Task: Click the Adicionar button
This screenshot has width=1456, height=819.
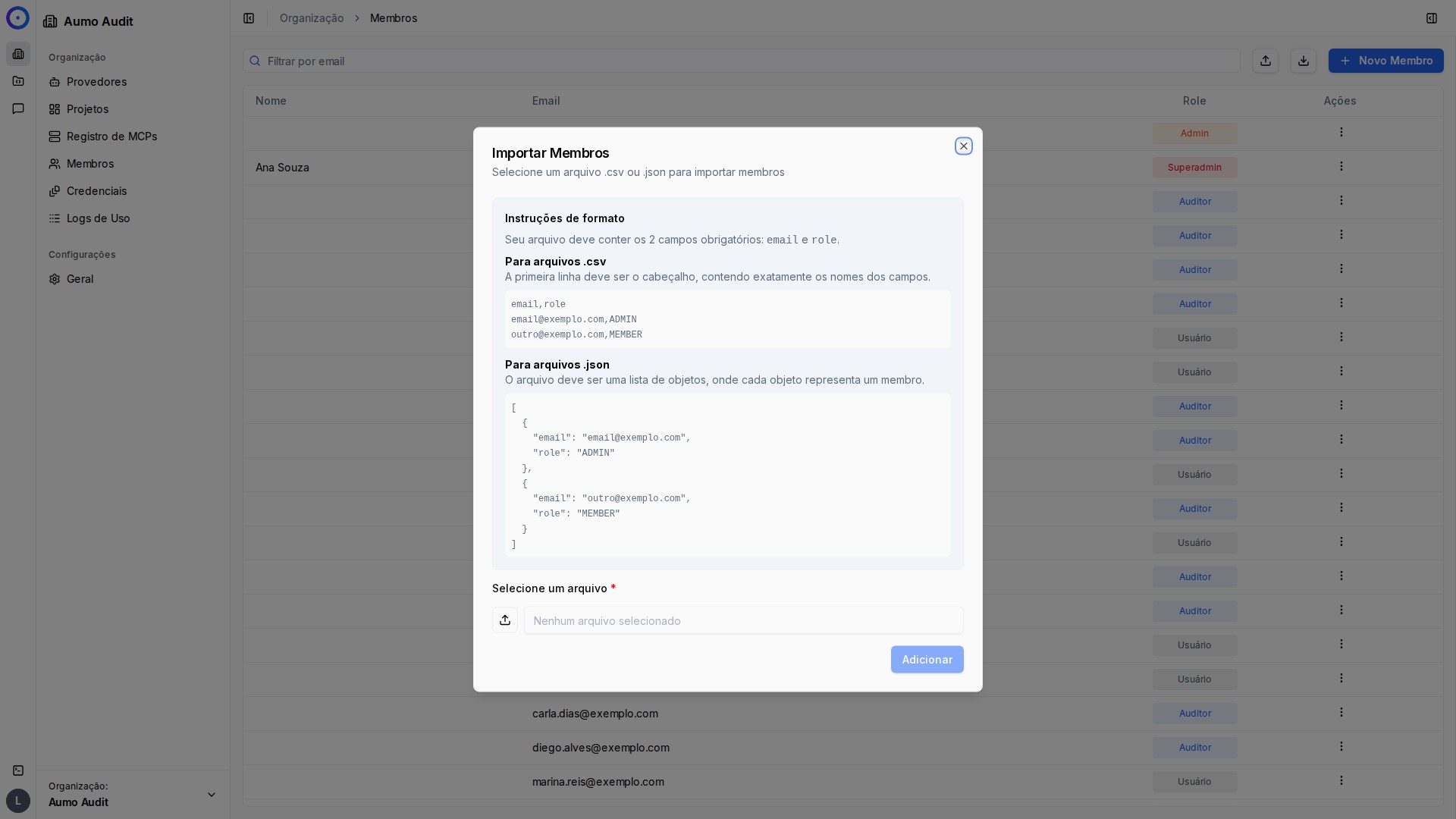Action: pyautogui.click(x=927, y=660)
